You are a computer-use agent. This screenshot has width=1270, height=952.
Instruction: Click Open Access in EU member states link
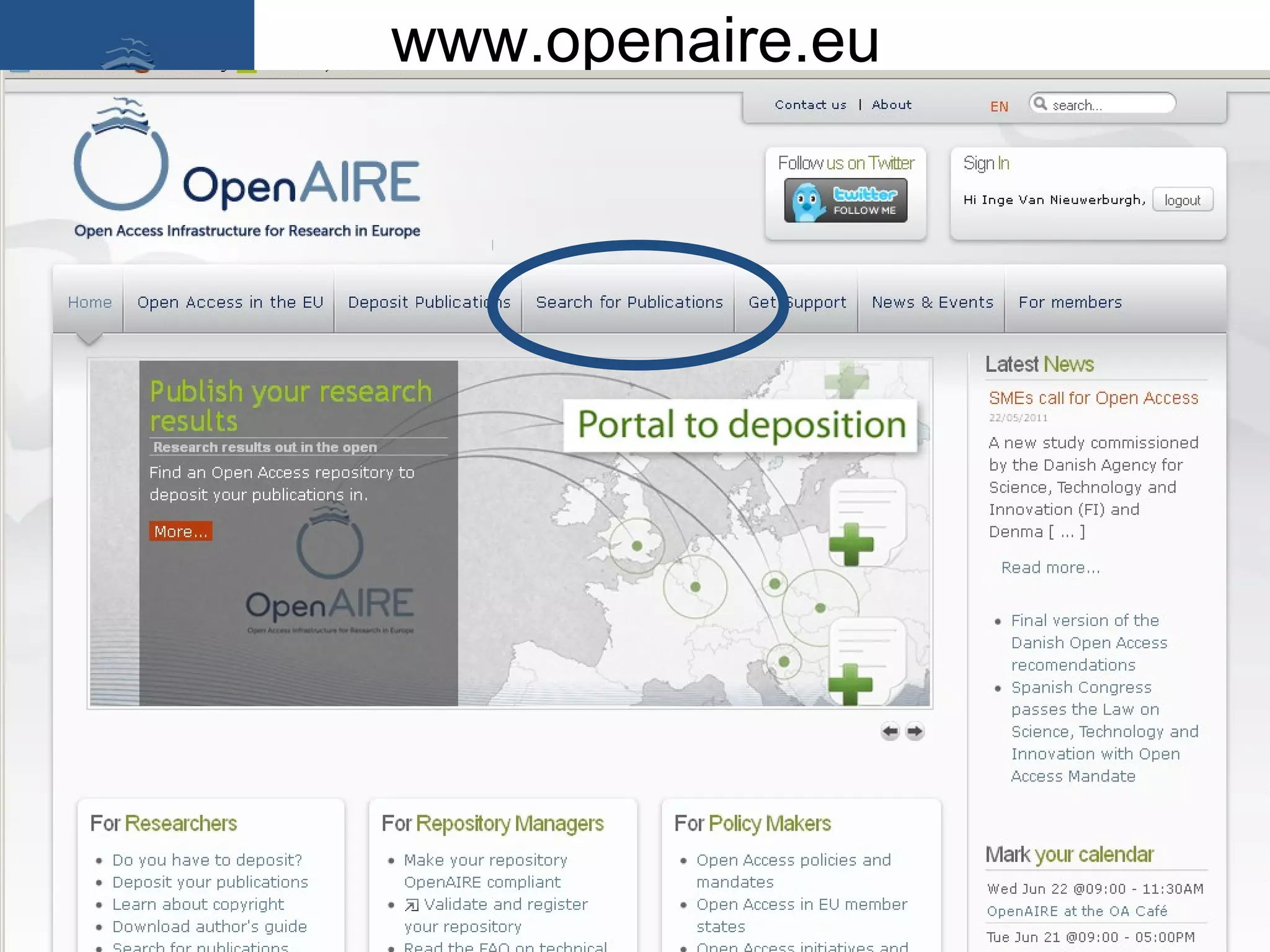(802, 915)
